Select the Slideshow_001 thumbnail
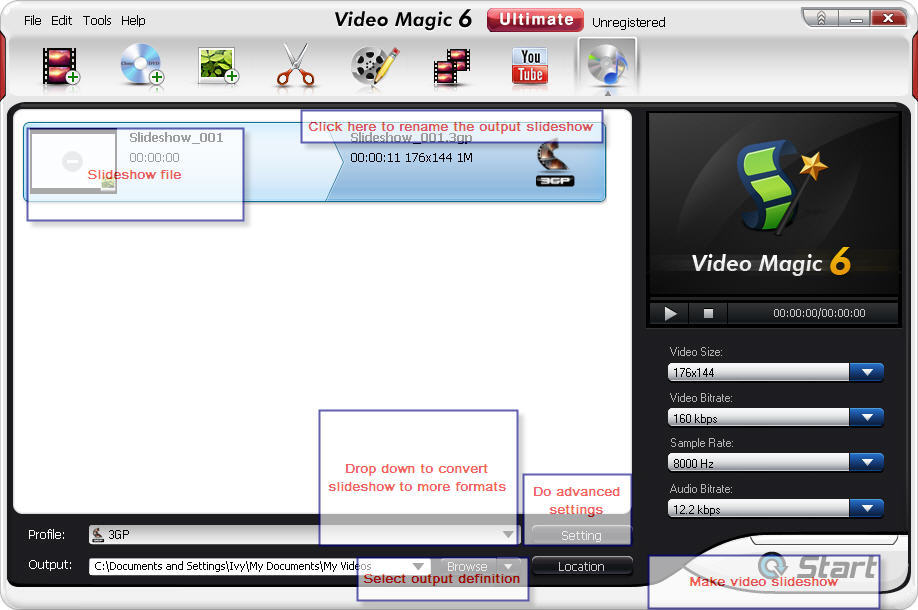This screenshot has height=610, width=918. [x=73, y=161]
